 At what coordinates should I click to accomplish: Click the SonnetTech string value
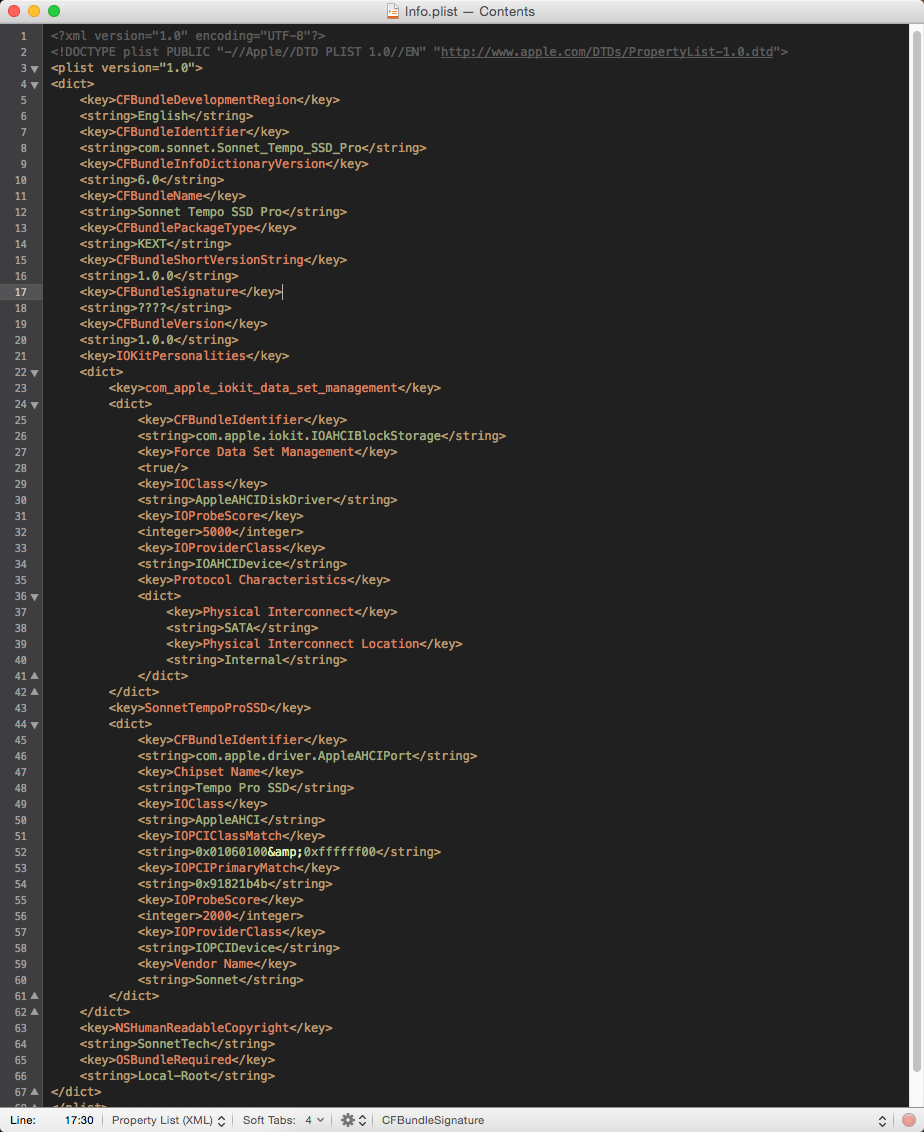(x=173, y=1044)
